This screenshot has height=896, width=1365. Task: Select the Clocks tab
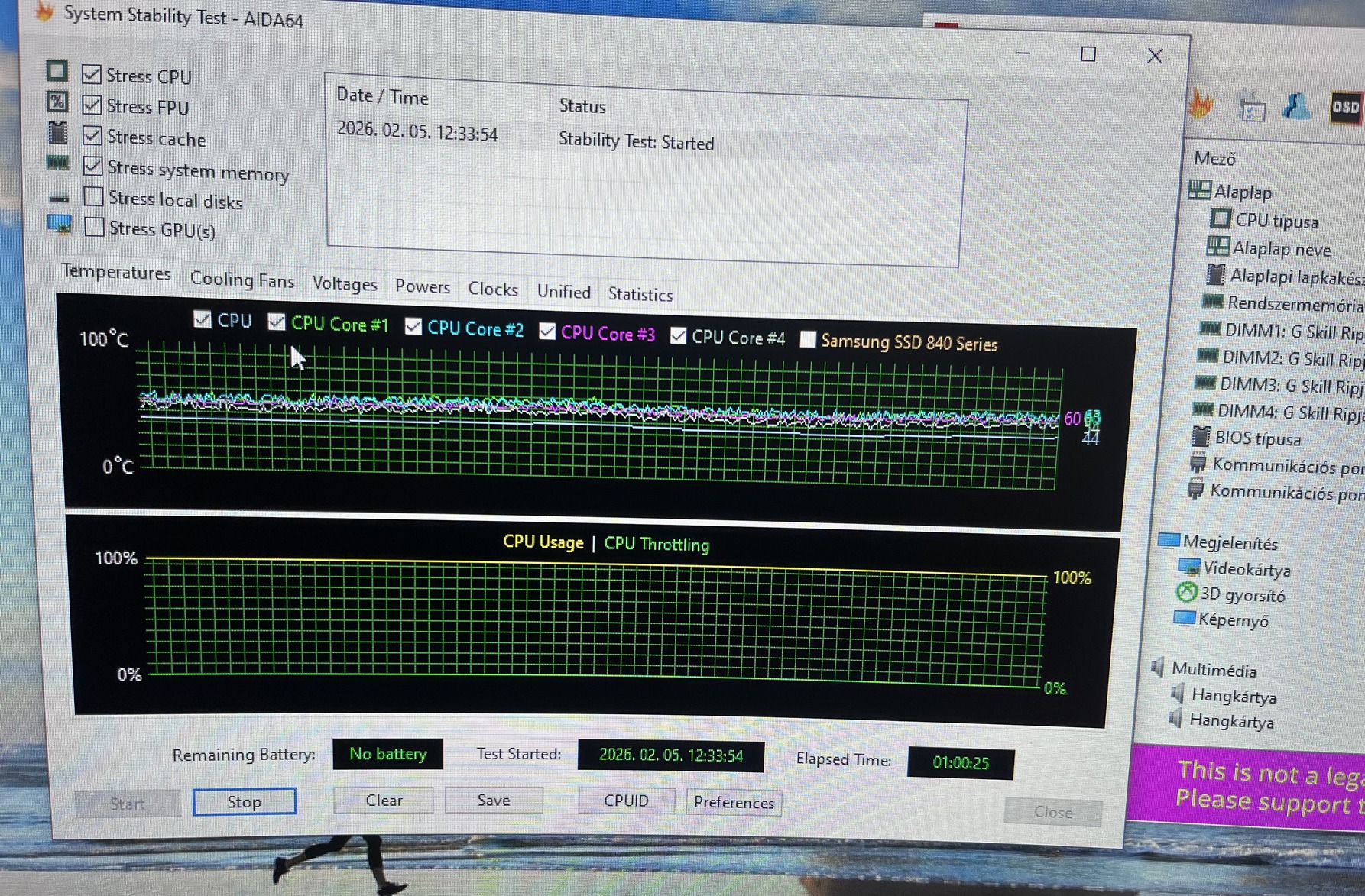coord(493,289)
